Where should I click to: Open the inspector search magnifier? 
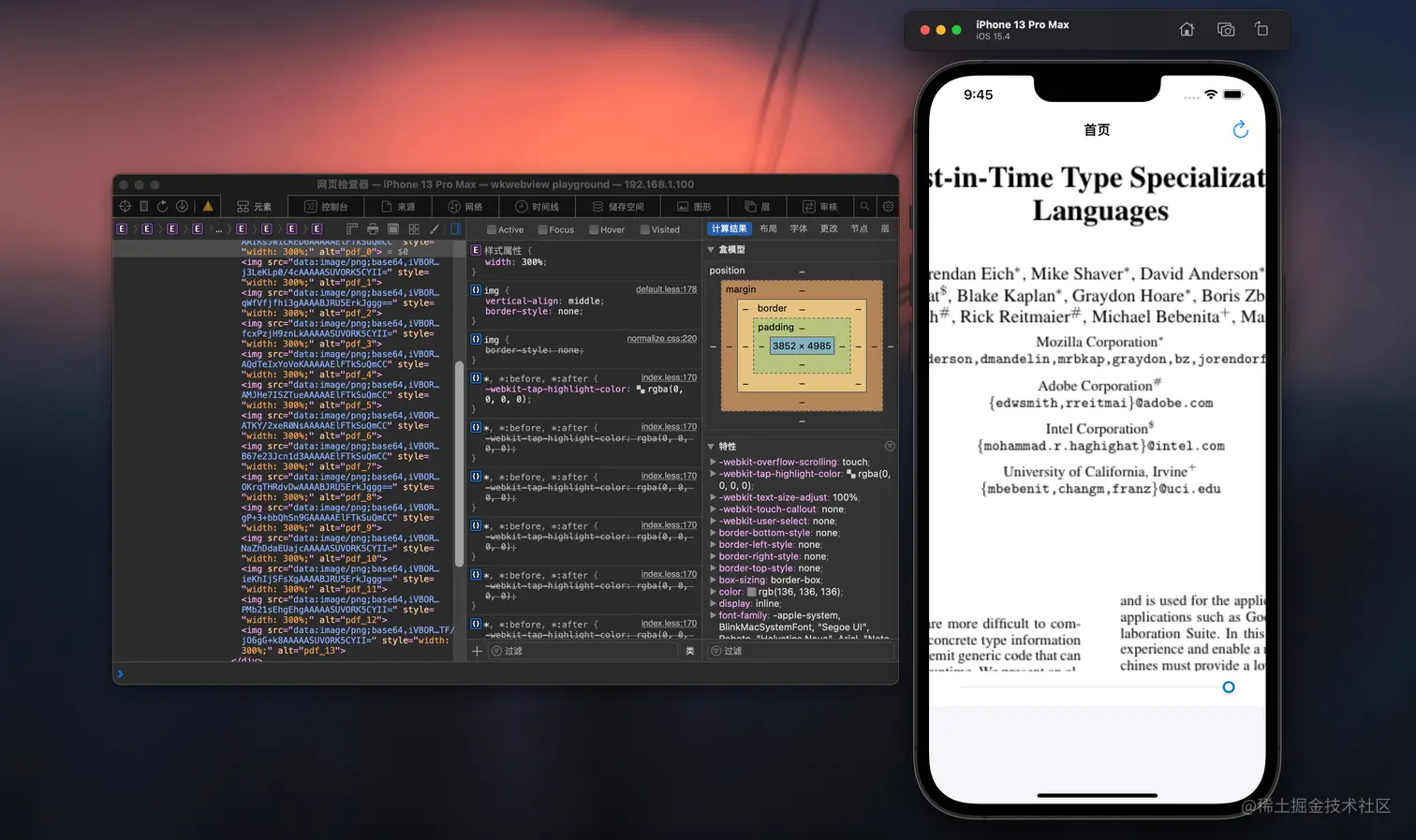coord(865,206)
